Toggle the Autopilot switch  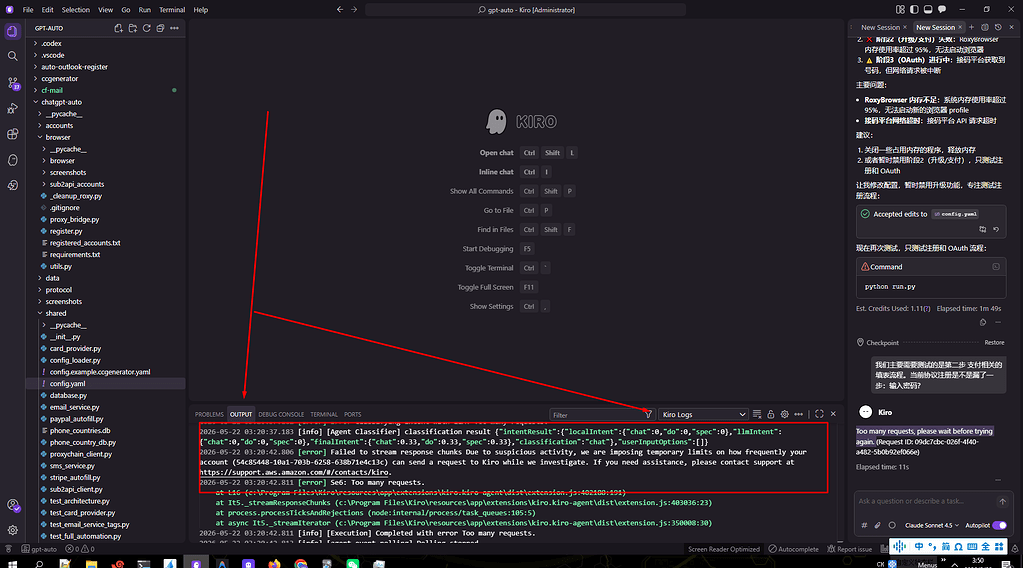tap(1000, 525)
